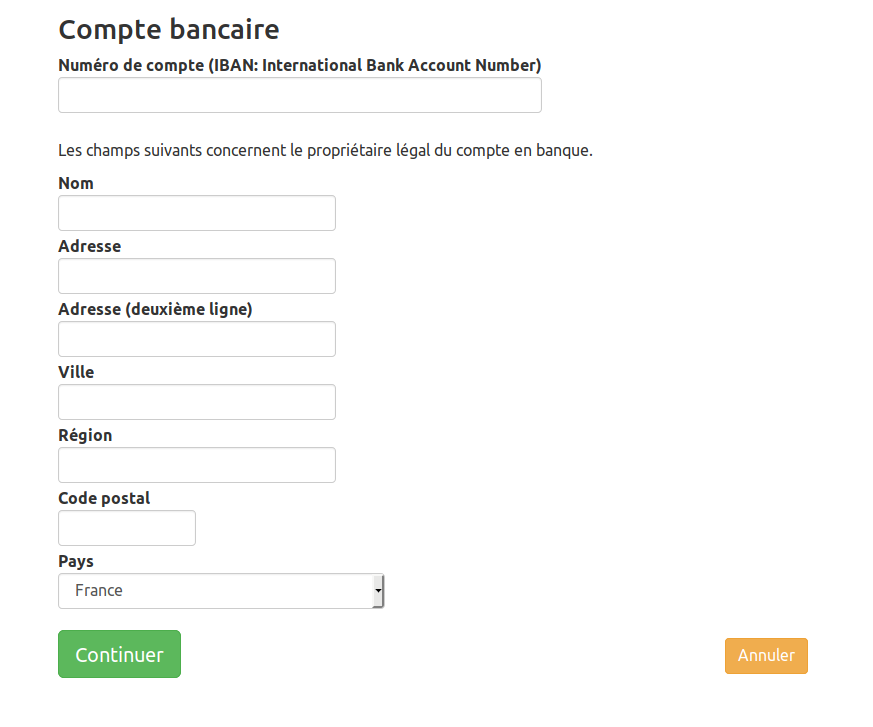873x727 pixels.
Task: Click the 'Nom' field label
Action: 76,183
